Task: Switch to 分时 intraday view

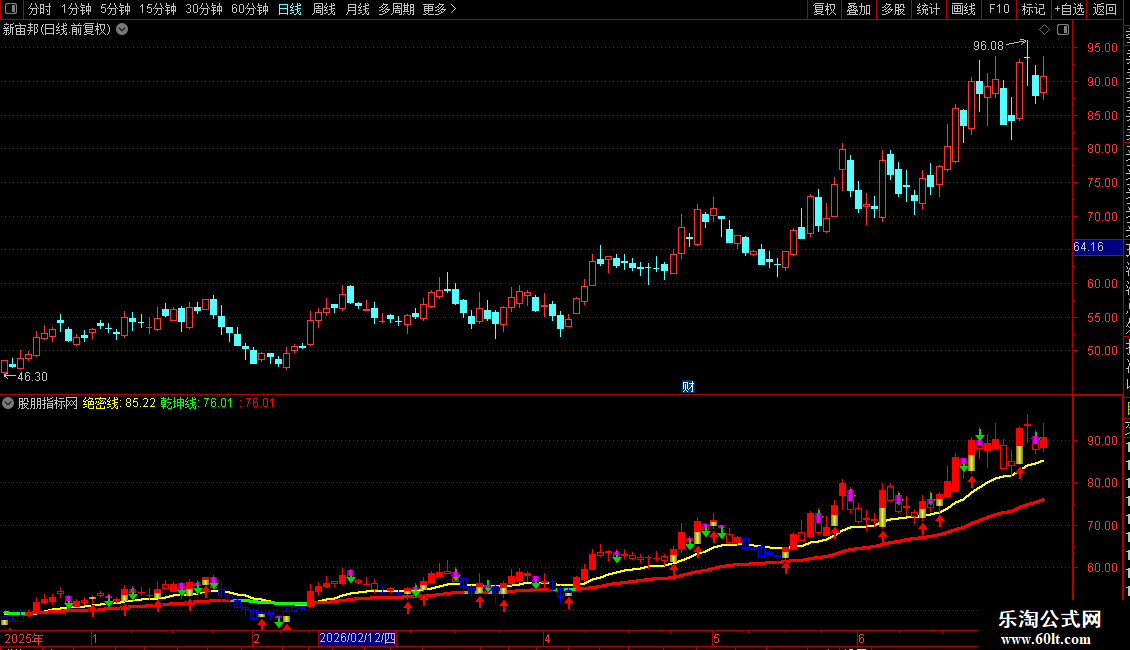Action: coord(40,9)
